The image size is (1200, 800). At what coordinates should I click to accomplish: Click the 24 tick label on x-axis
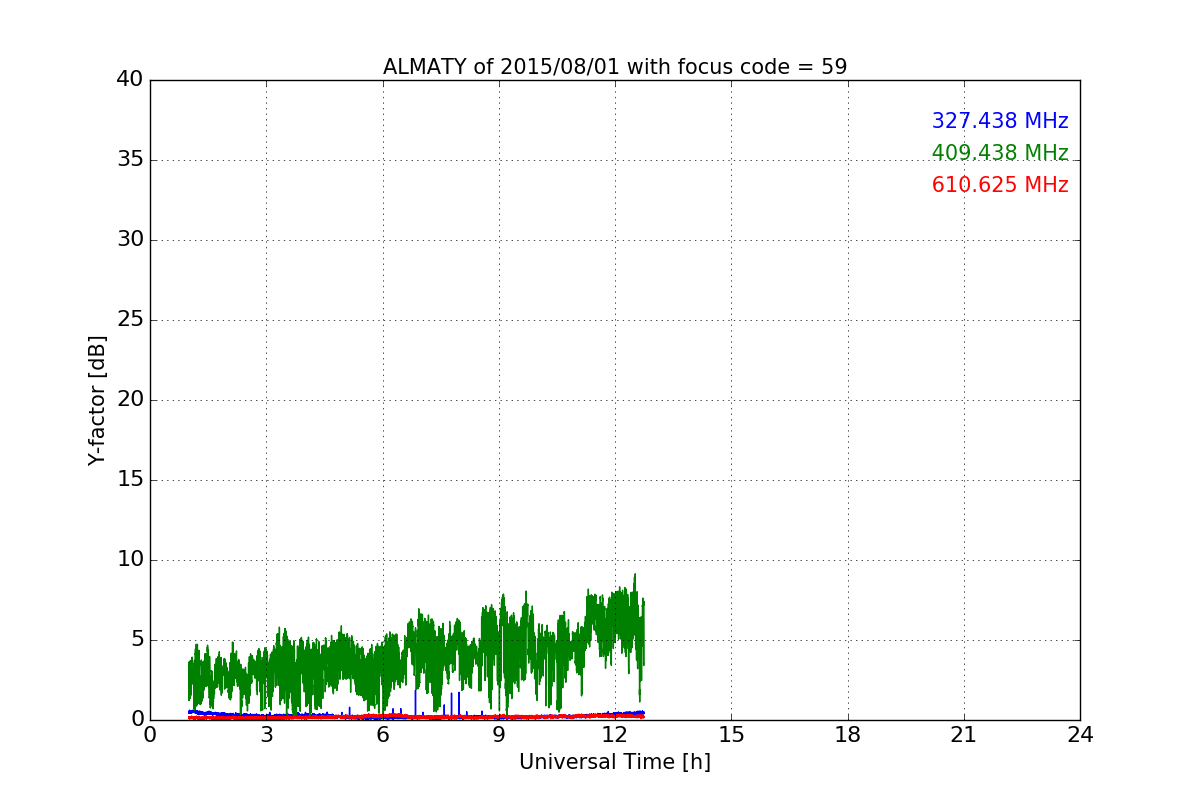click(1080, 735)
